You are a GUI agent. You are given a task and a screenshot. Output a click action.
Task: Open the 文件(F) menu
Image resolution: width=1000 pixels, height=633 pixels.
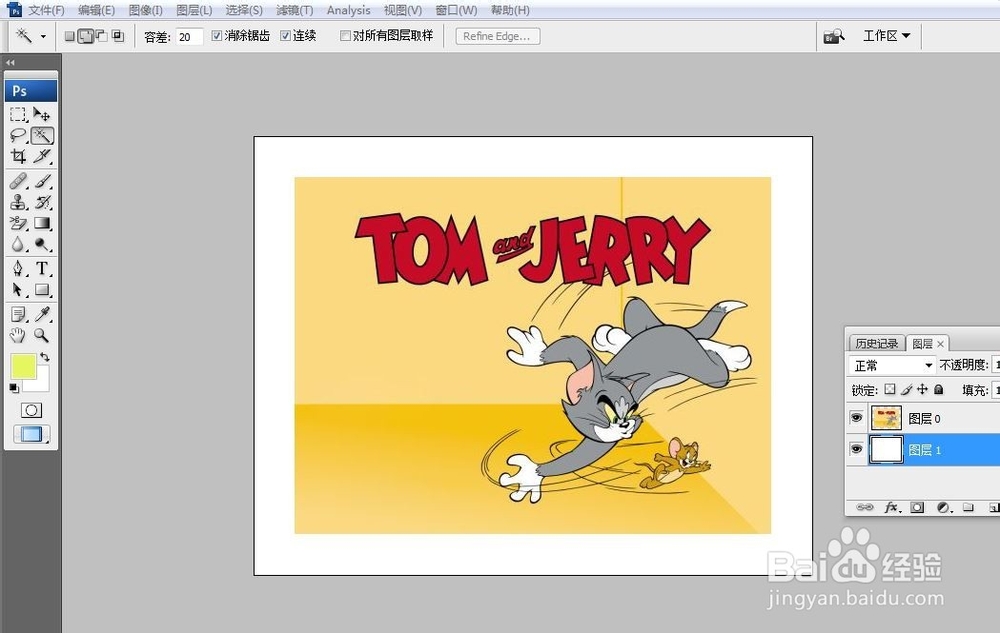(x=47, y=10)
